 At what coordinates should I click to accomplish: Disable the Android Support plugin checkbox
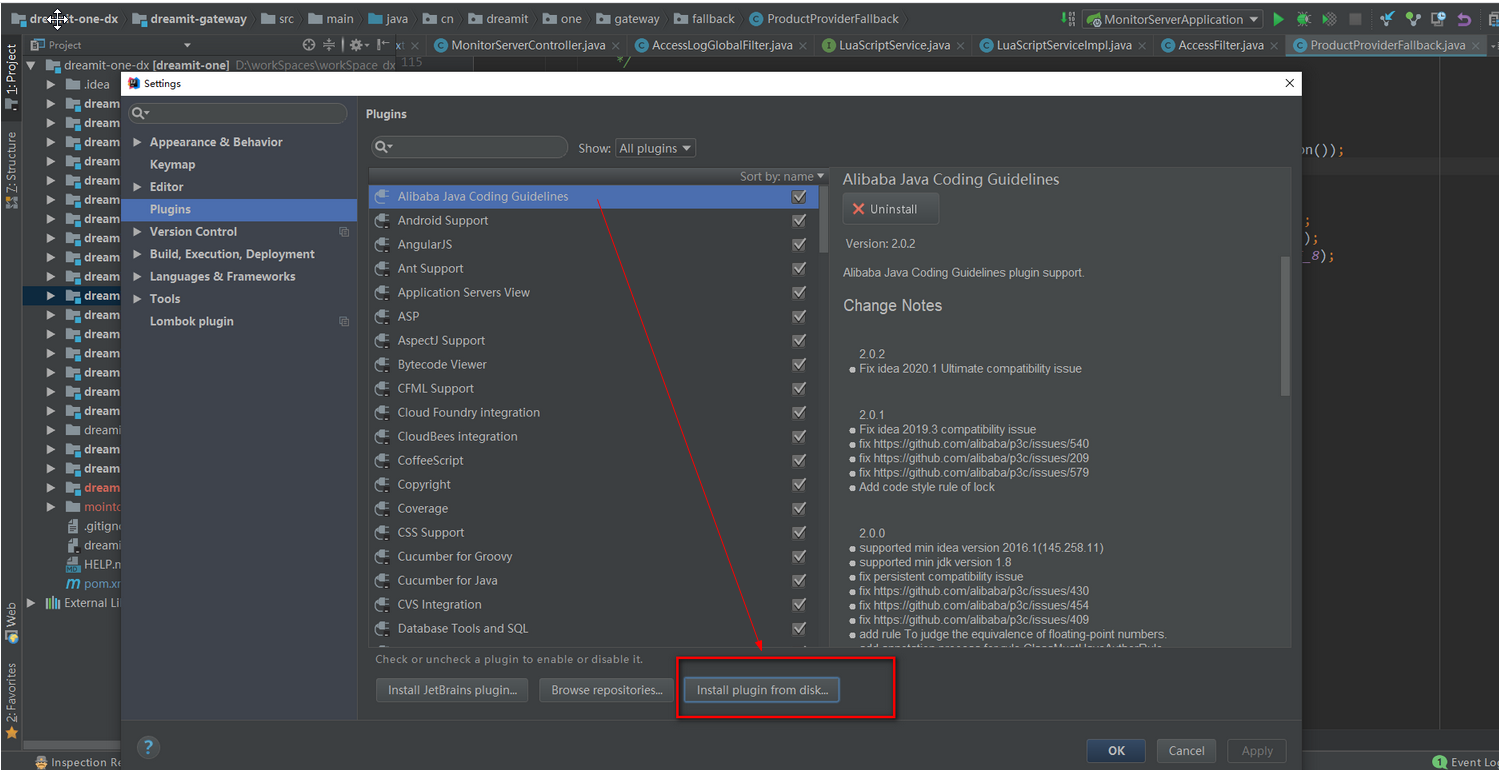click(798, 221)
